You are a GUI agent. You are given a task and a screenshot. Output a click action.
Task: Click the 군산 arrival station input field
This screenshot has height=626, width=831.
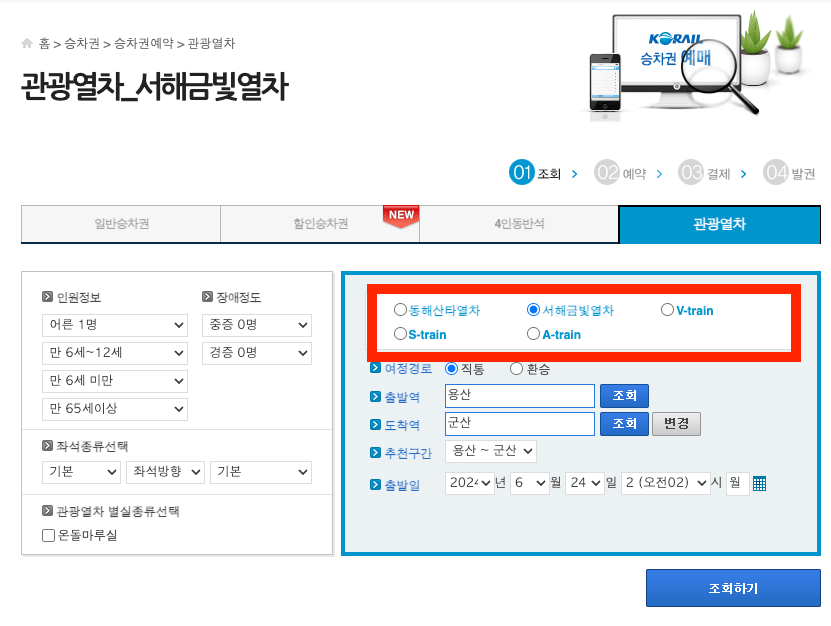519,423
